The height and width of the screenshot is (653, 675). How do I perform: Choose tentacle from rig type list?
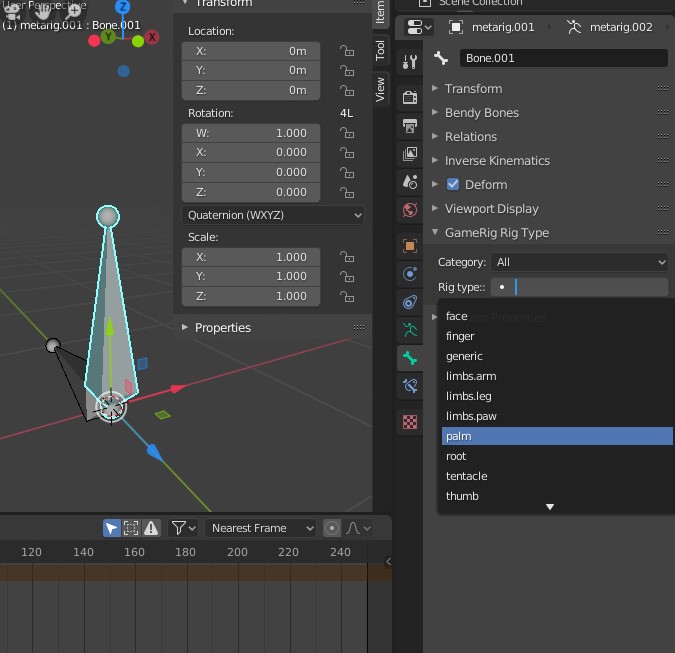pos(557,476)
